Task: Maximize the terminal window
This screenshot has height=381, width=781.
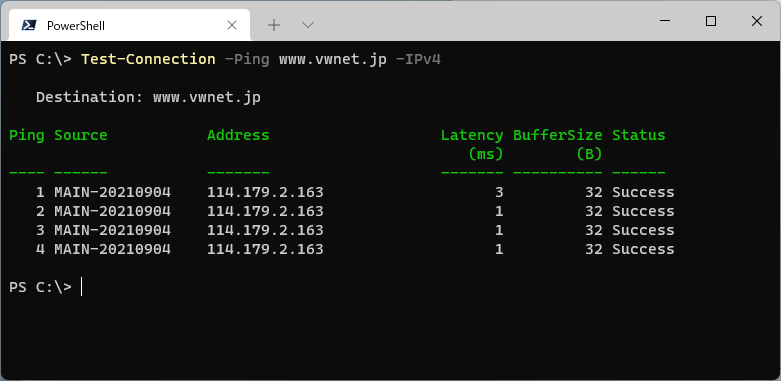Action: tap(711, 21)
